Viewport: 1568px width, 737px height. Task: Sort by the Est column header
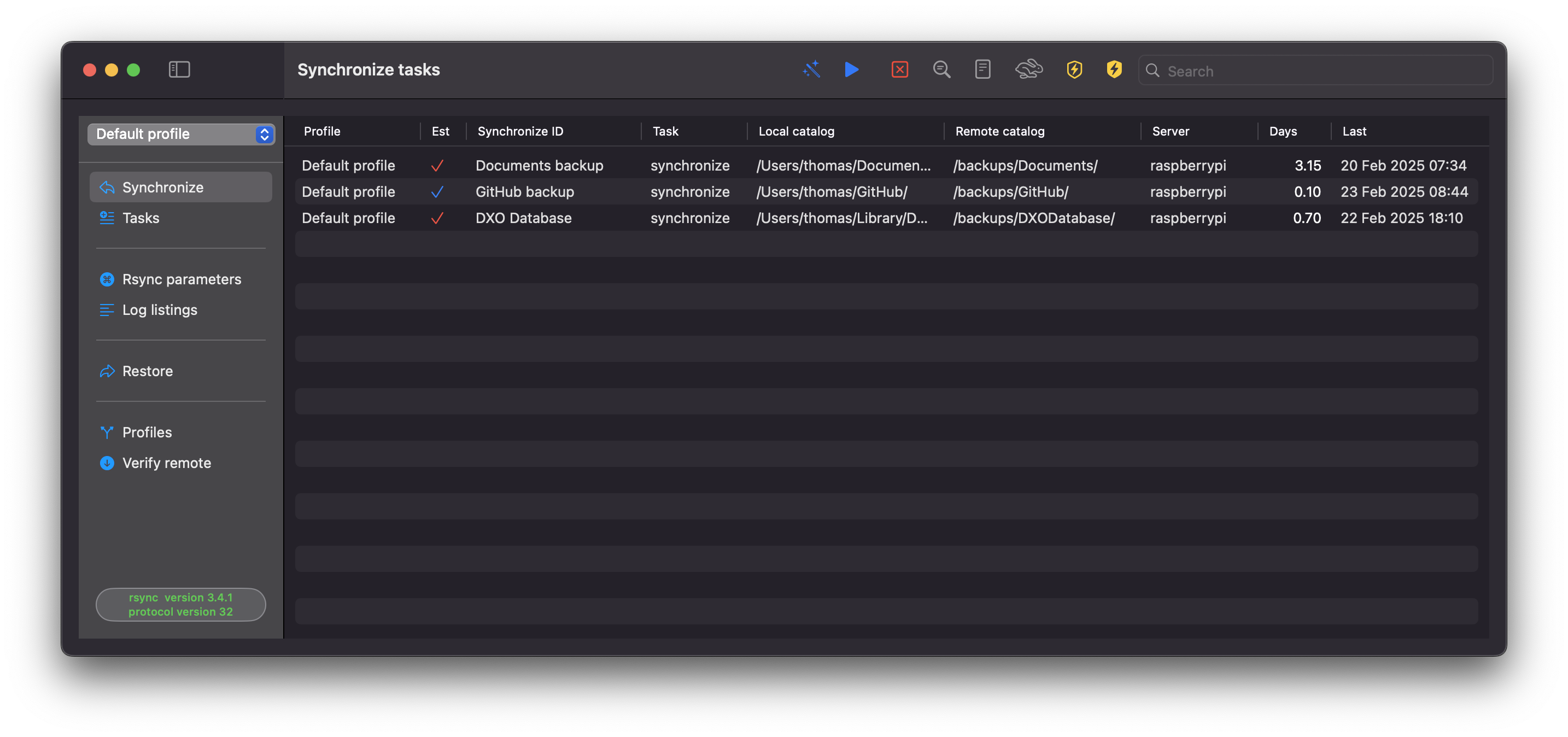pos(441,131)
